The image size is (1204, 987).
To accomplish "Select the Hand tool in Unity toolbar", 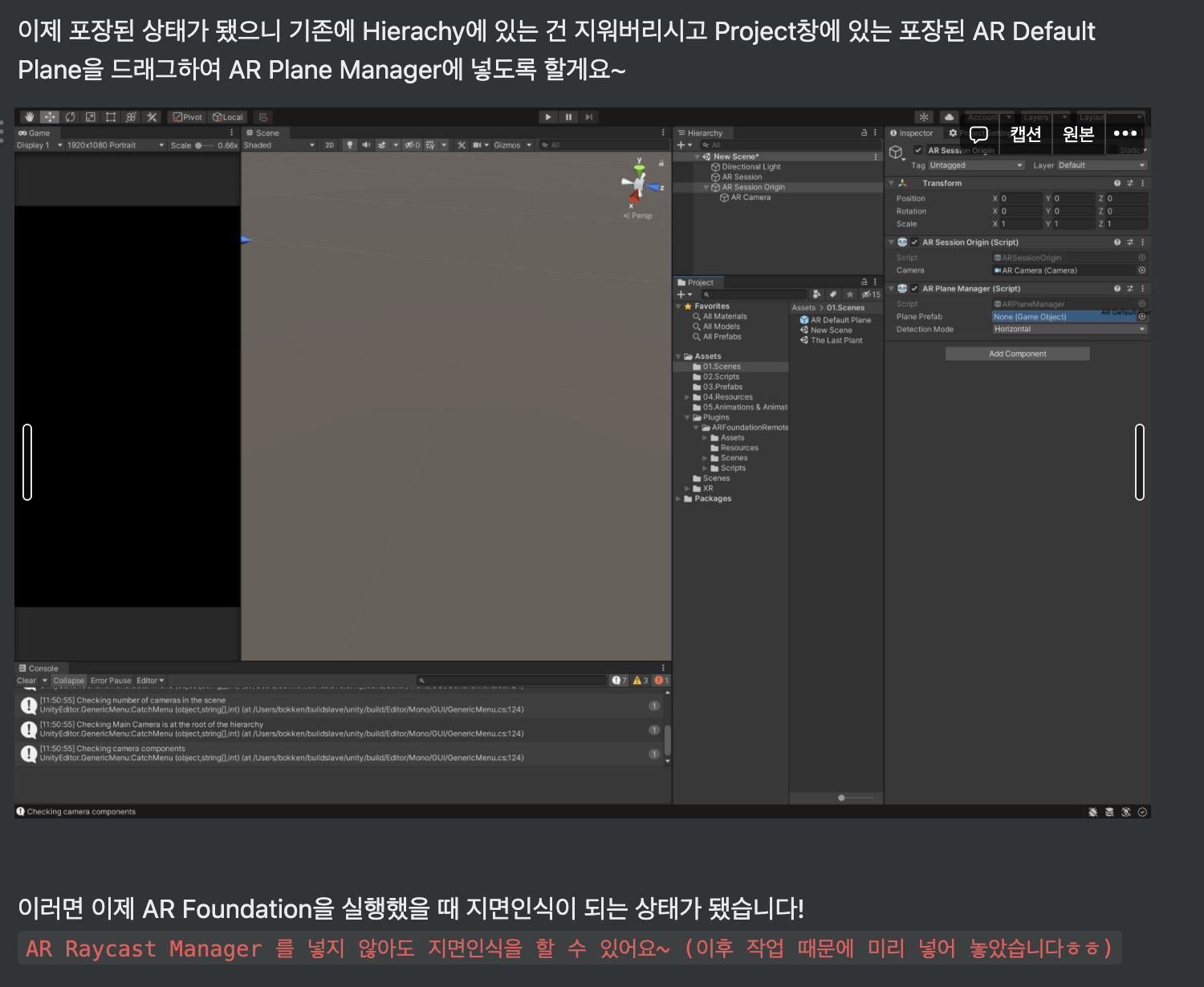I will pos(30,117).
